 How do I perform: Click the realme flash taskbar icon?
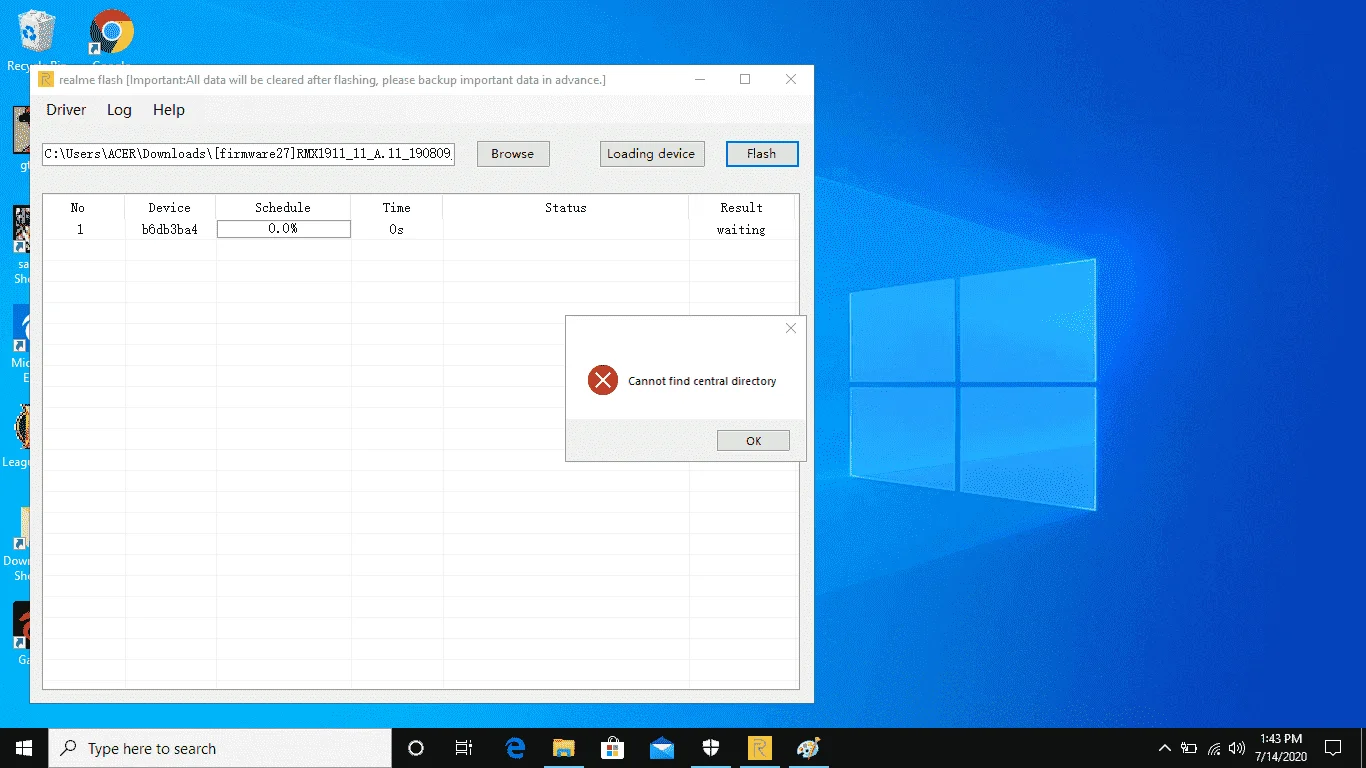(759, 748)
